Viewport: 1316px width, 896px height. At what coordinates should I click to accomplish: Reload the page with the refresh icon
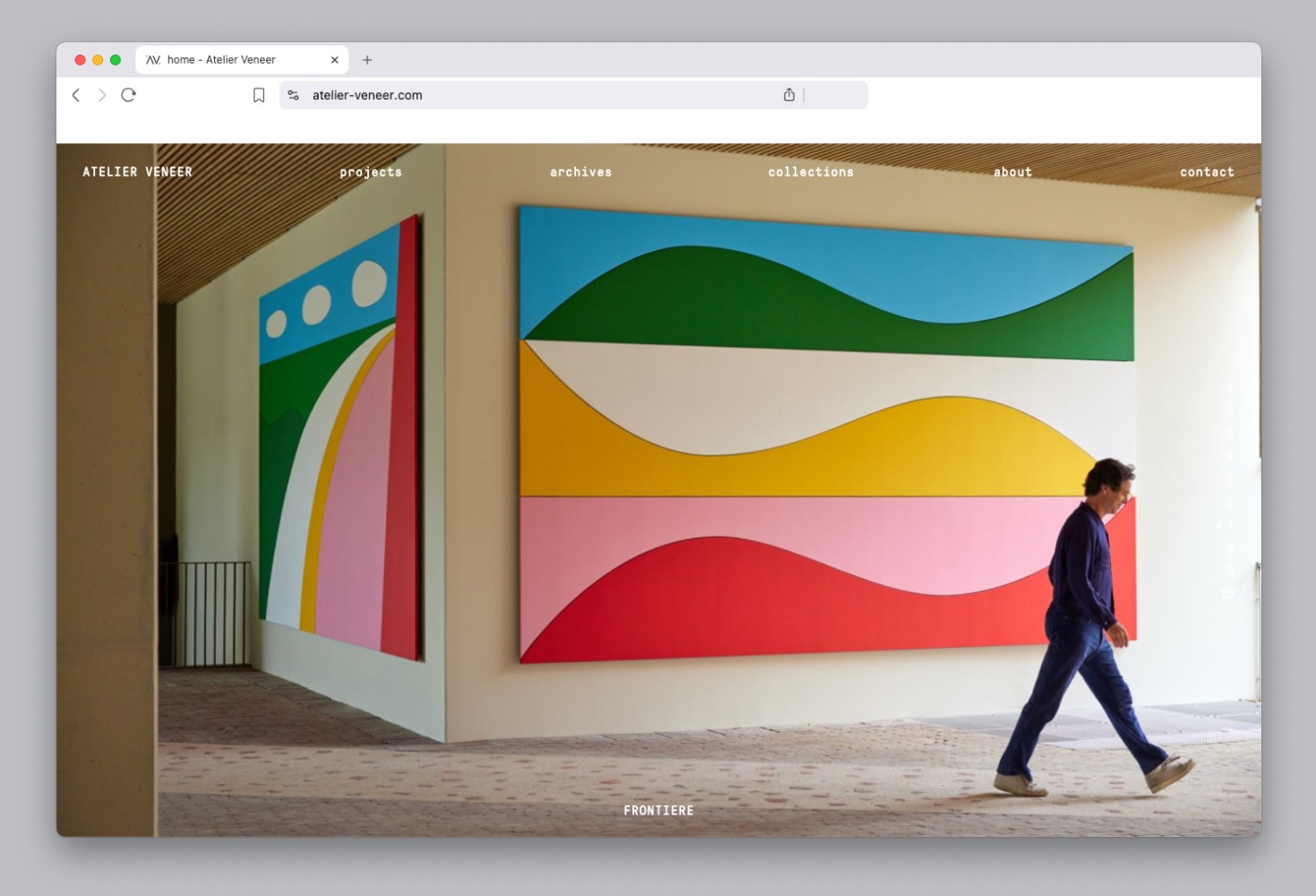[x=128, y=95]
